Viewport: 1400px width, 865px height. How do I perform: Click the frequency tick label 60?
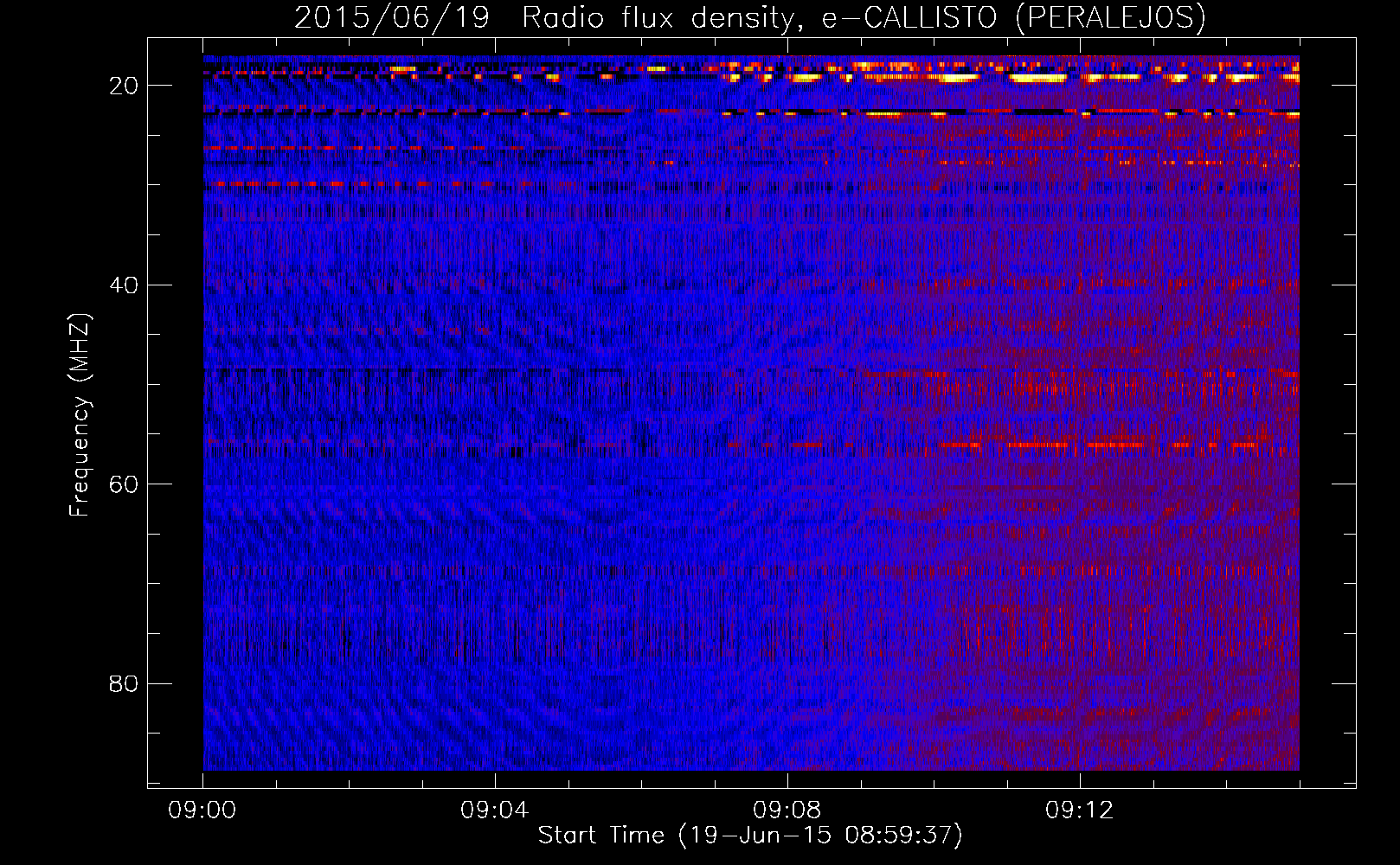(124, 484)
